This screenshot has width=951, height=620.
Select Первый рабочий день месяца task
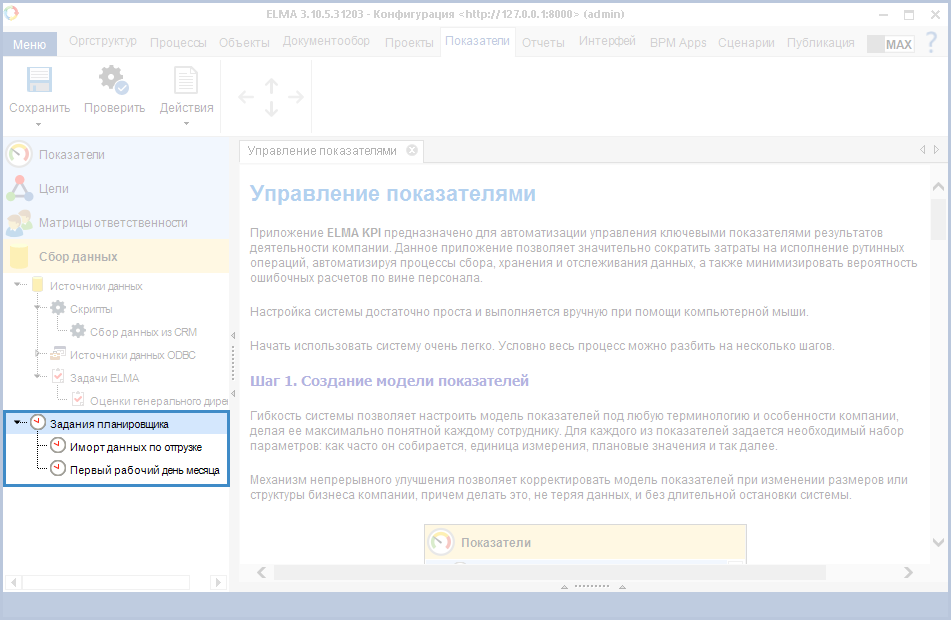(x=144, y=469)
